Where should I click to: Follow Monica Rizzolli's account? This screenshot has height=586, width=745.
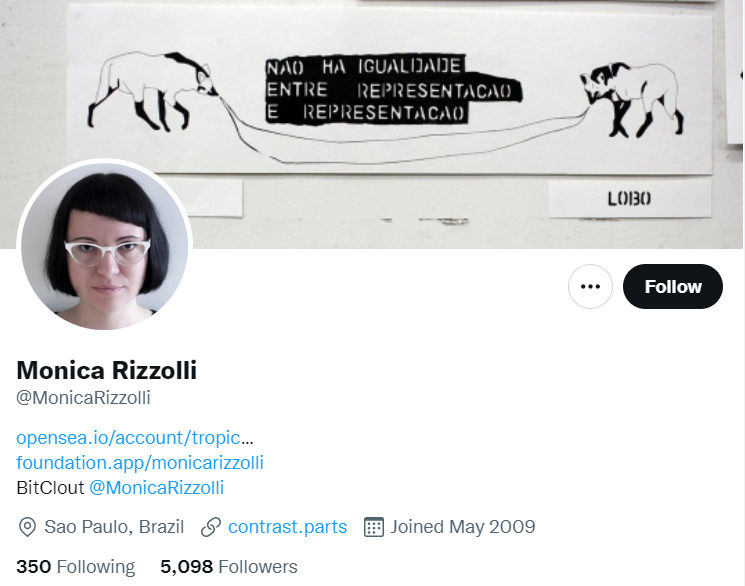(673, 287)
